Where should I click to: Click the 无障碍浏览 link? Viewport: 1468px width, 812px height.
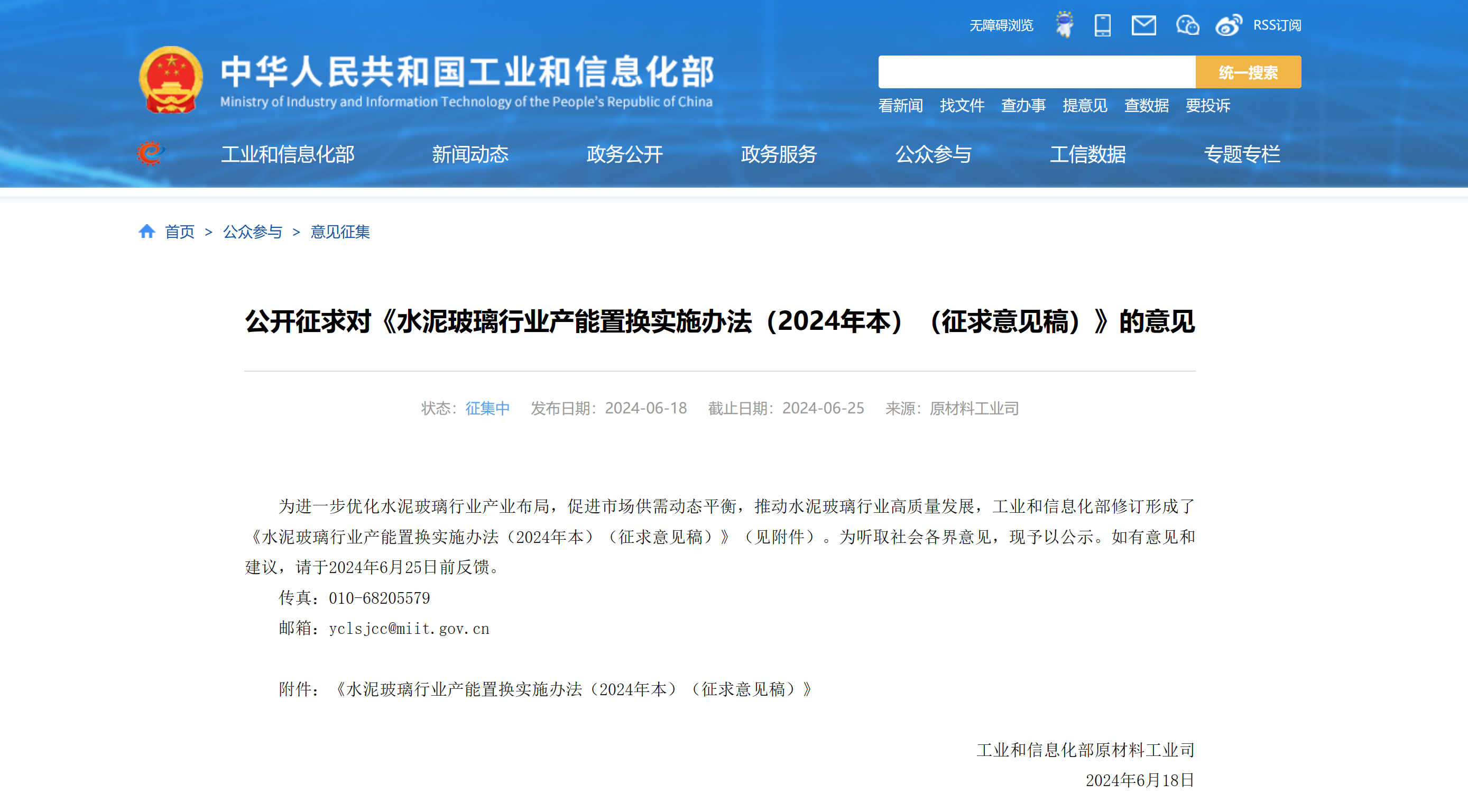1001,25
